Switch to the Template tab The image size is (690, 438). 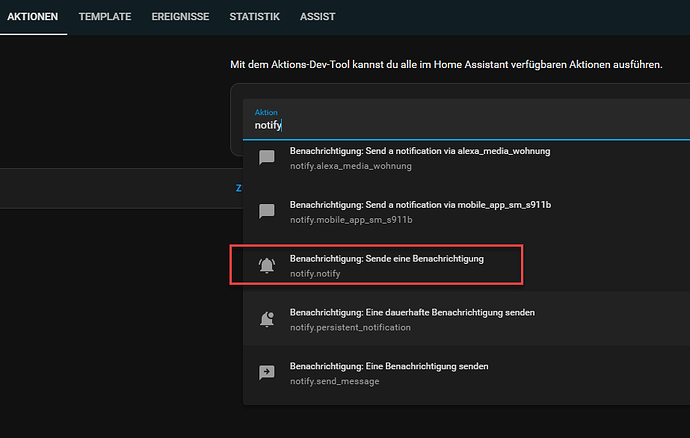104,18
